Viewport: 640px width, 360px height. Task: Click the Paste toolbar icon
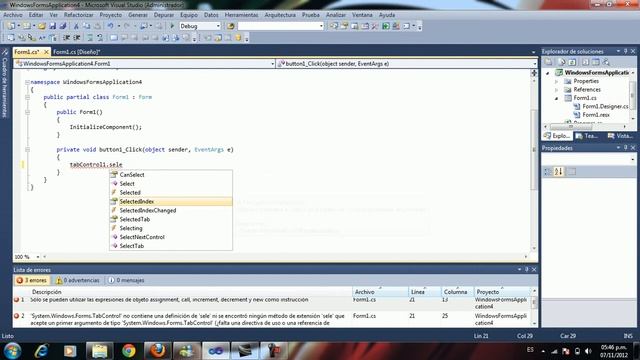(x=97, y=26)
